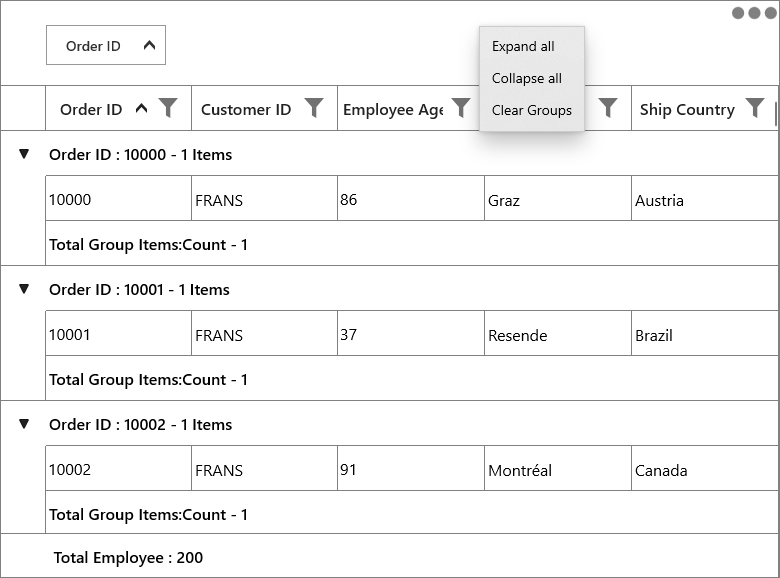Toggle sort arrow in Order ID group chip
This screenshot has width=780, height=578.
click(x=149, y=45)
